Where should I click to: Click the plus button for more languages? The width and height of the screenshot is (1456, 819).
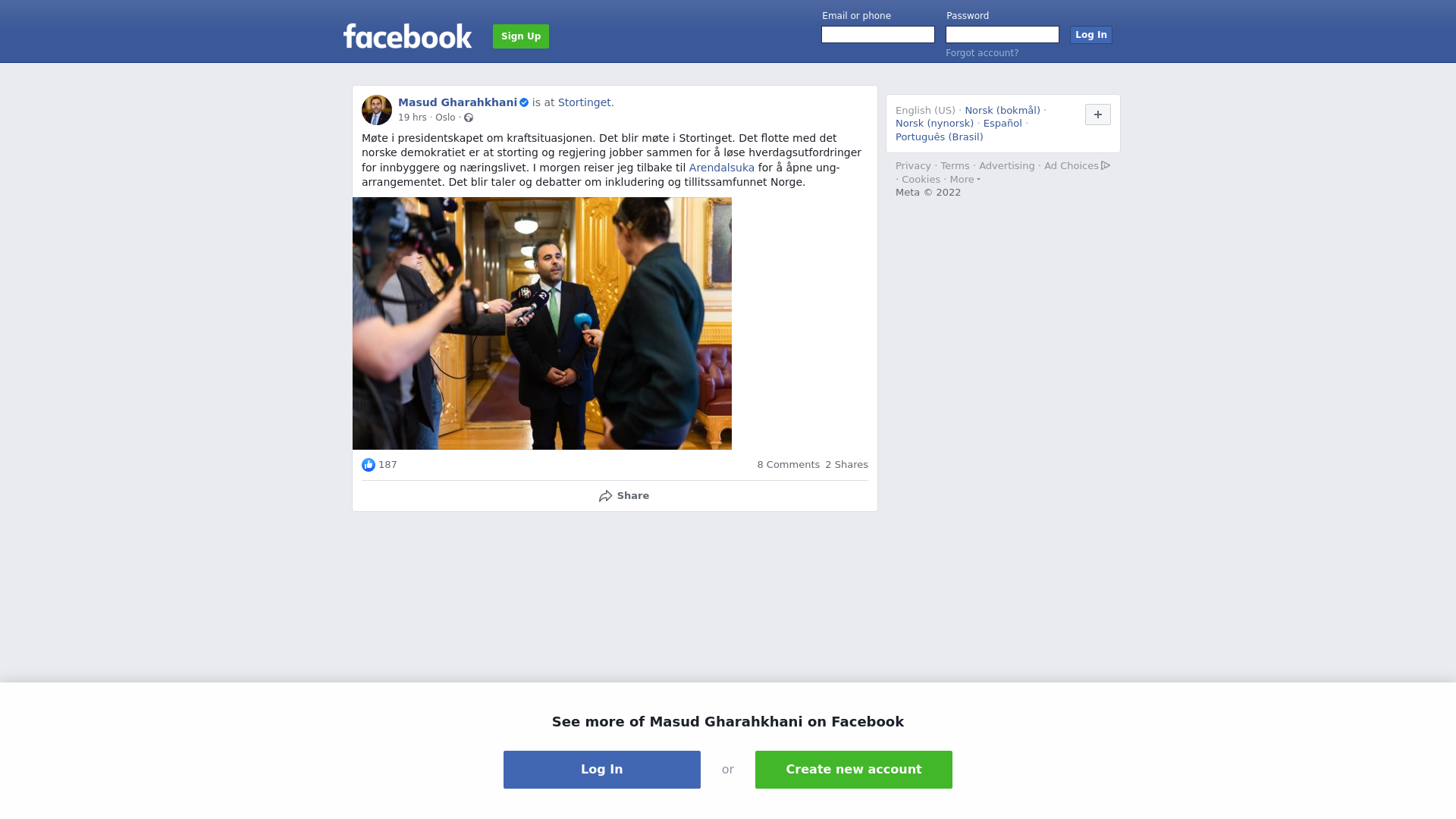[x=1098, y=115]
